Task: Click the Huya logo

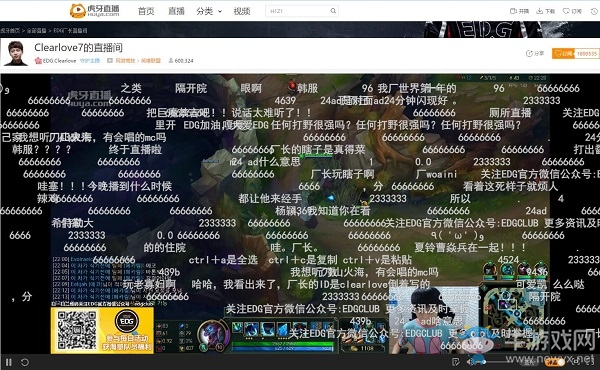Action: [x=95, y=11]
